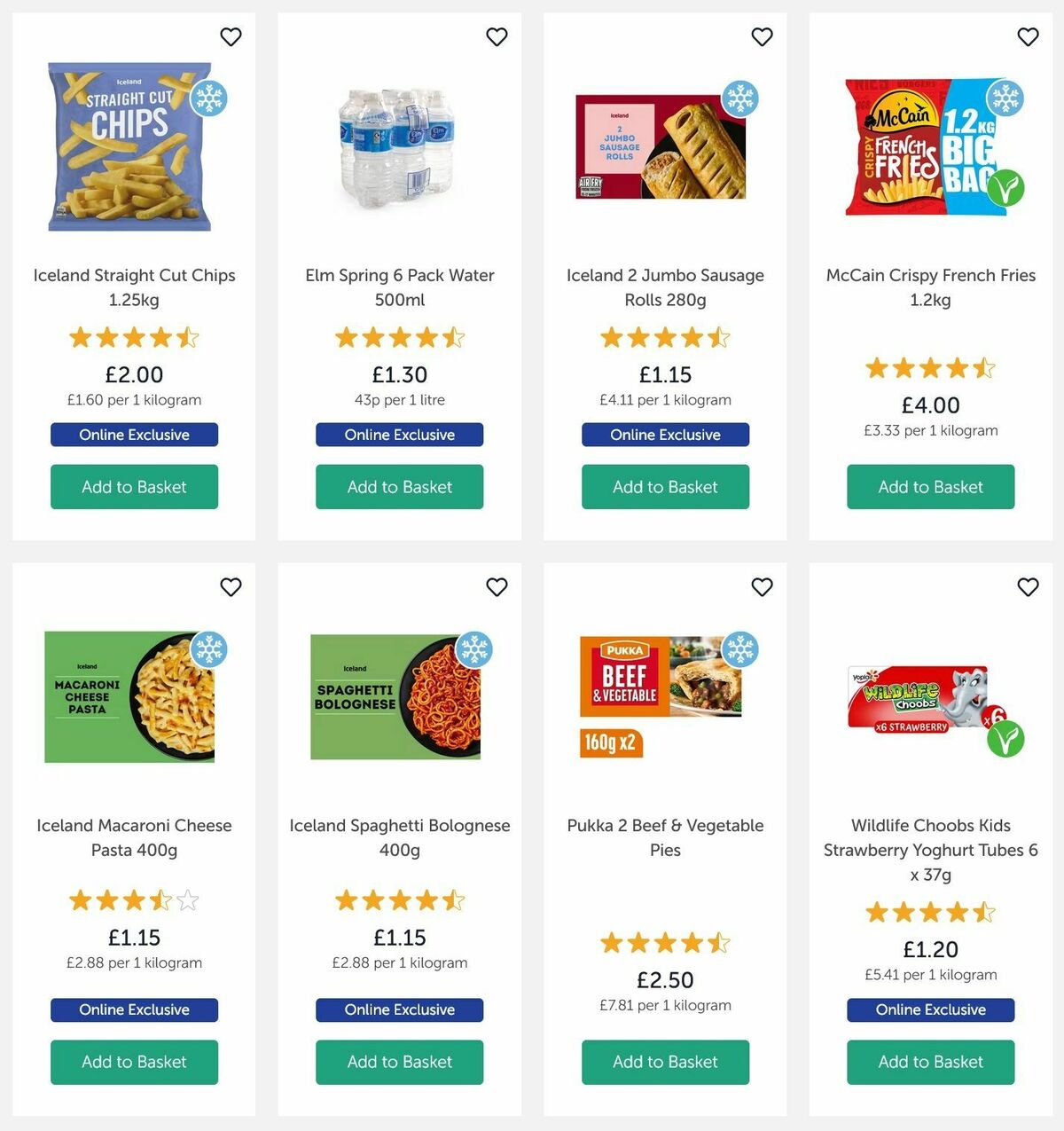Image resolution: width=1064 pixels, height=1131 pixels.
Task: Add McCain Crispy French Fries to basket
Action: click(929, 486)
